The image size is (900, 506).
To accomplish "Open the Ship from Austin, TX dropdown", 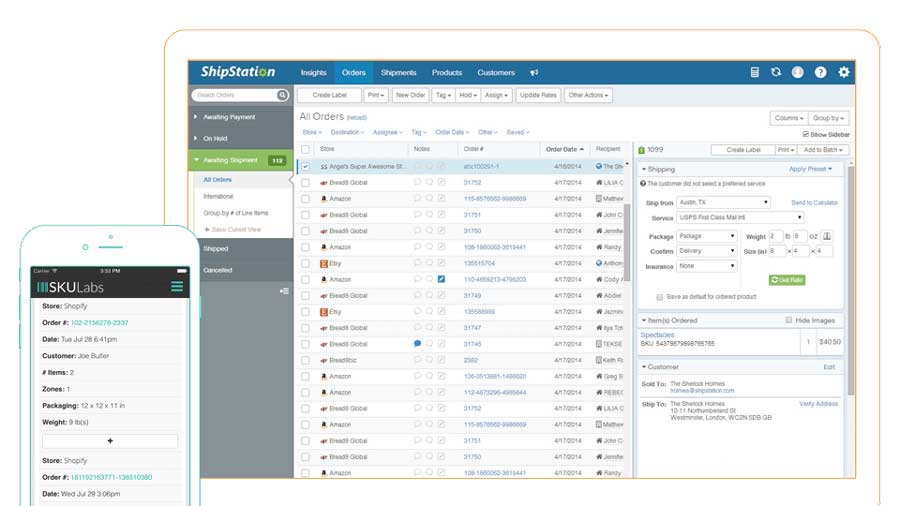I will pos(723,203).
